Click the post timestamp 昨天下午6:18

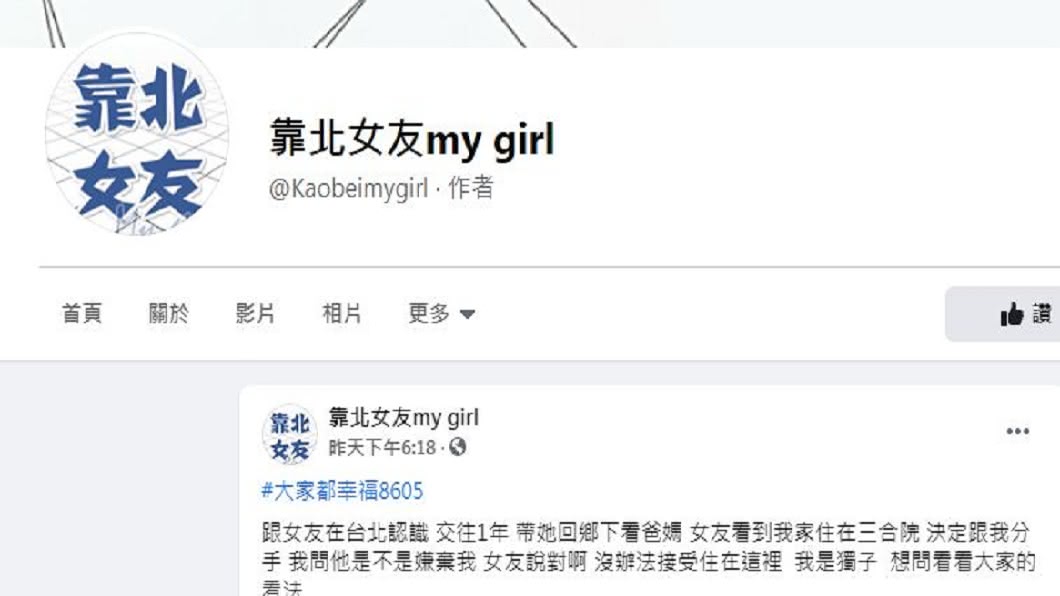382,447
